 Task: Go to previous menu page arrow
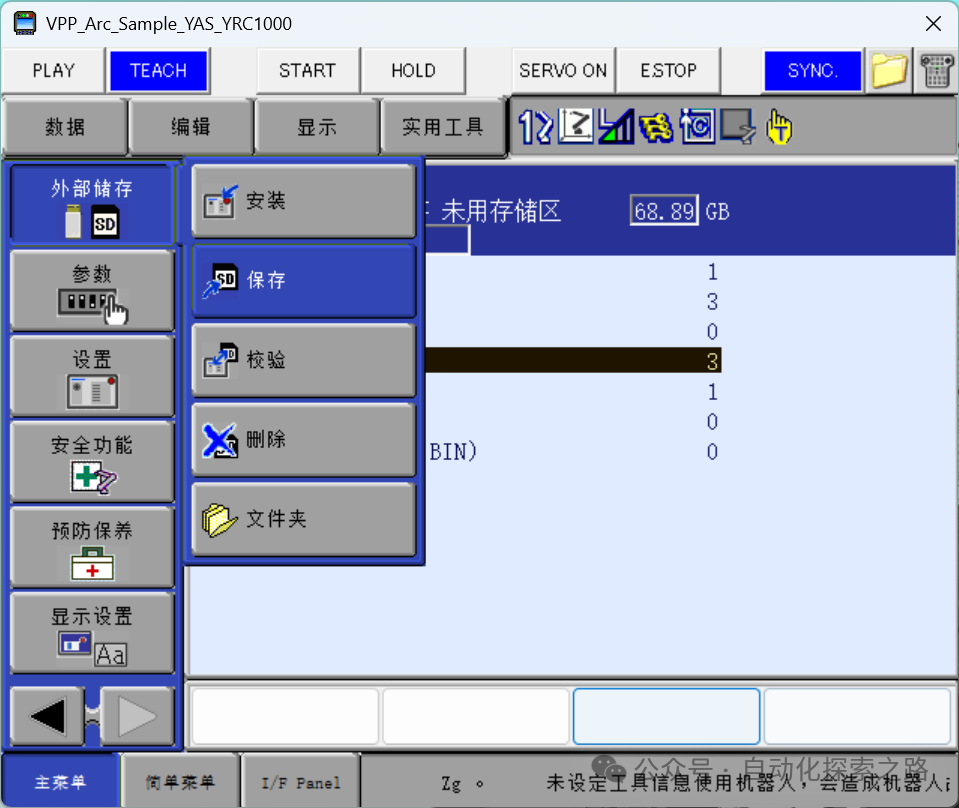click(47, 716)
